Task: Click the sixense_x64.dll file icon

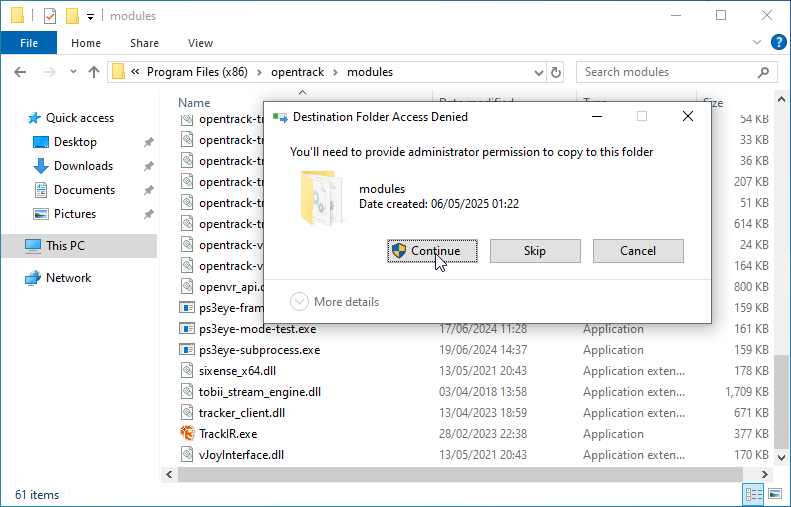Action: (187, 370)
